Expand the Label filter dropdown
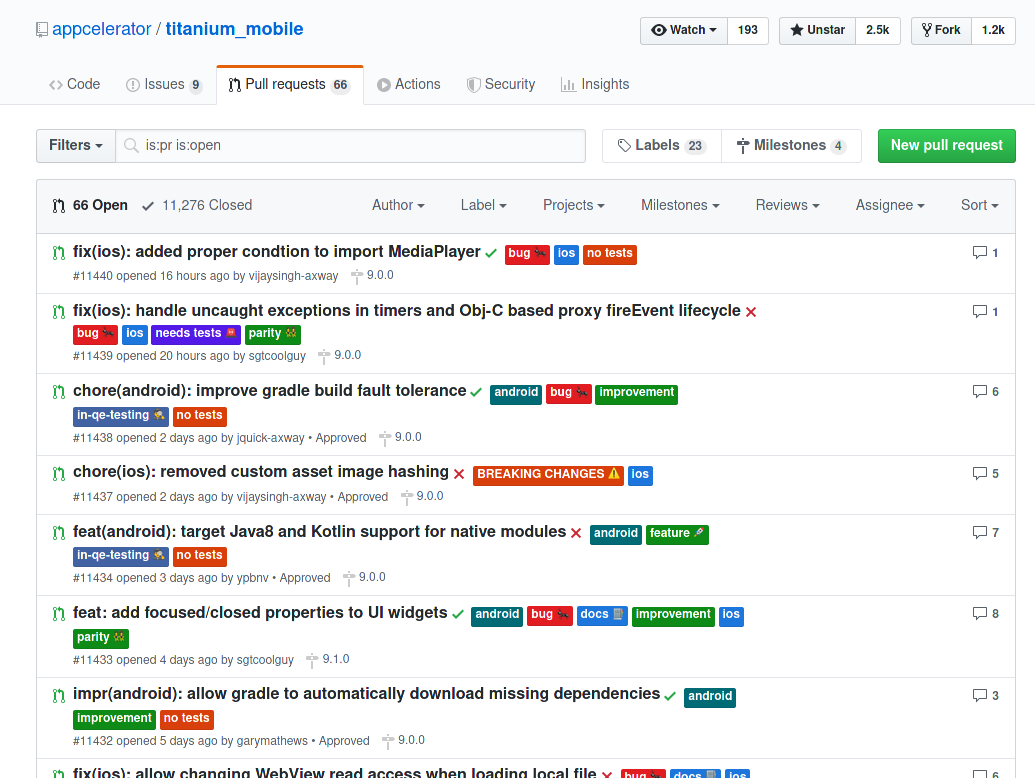1035x778 pixels. [x=484, y=205]
